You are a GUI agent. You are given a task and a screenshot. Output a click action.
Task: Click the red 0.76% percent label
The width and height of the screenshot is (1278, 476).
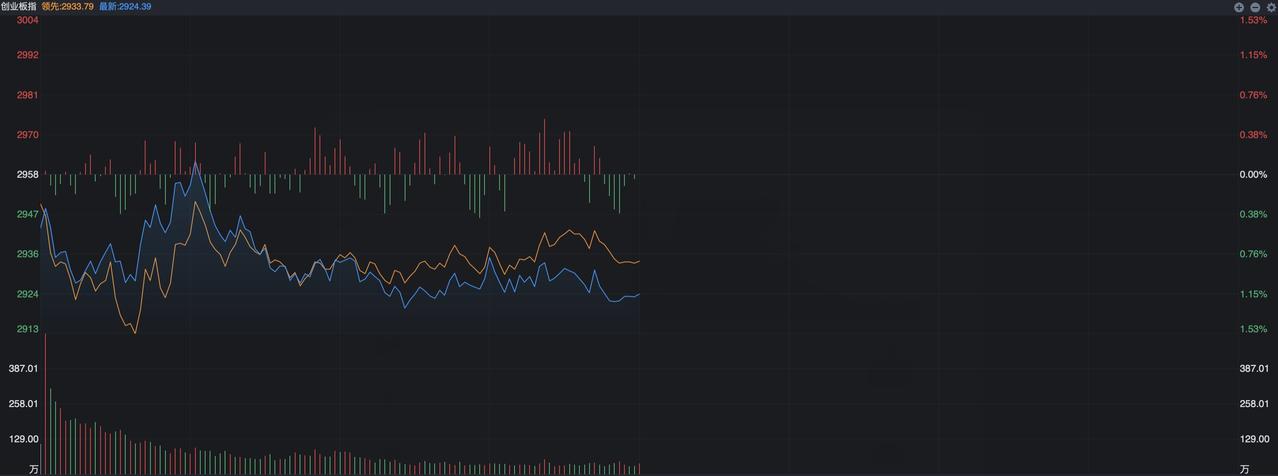point(1253,95)
